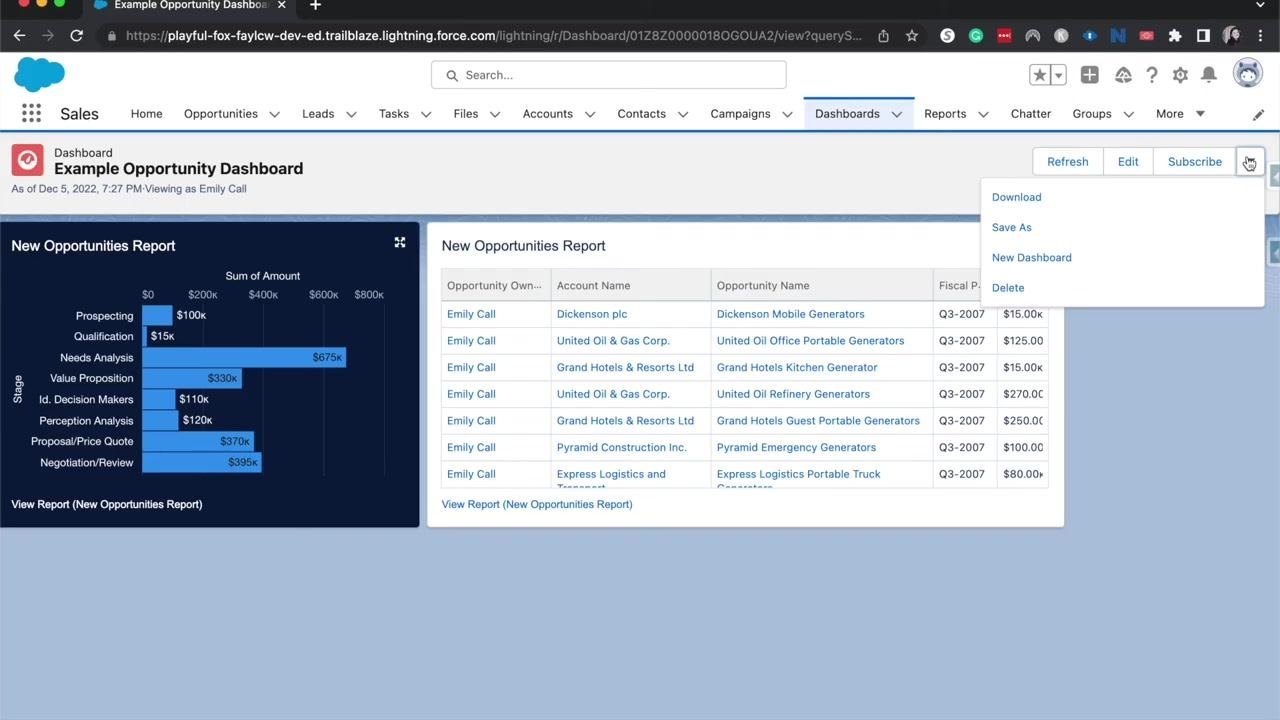Image resolution: width=1280 pixels, height=720 pixels.
Task: Click the Subscribe button
Action: point(1195,162)
